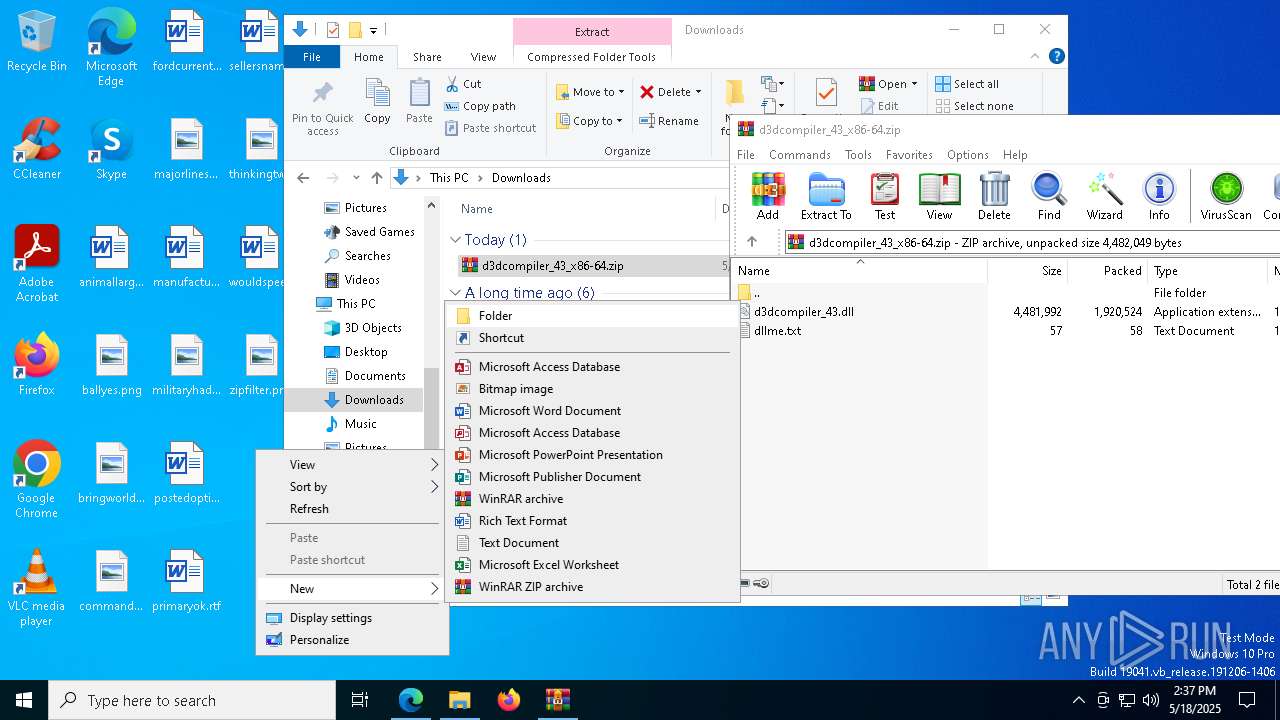The width and height of the screenshot is (1280, 720).
Task: Click Paste shortcut in Explorer ribbon
Action: coord(491,128)
